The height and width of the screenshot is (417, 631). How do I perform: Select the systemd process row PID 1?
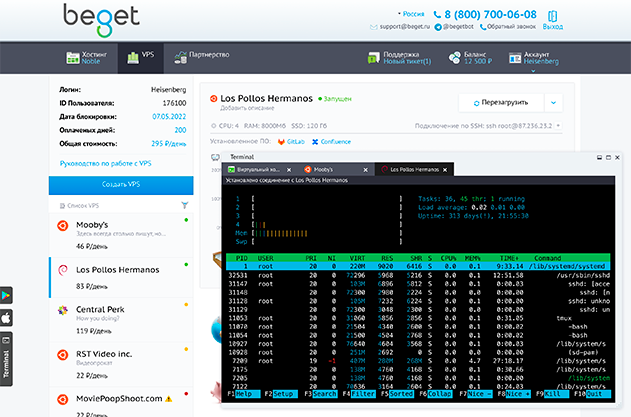click(418, 266)
